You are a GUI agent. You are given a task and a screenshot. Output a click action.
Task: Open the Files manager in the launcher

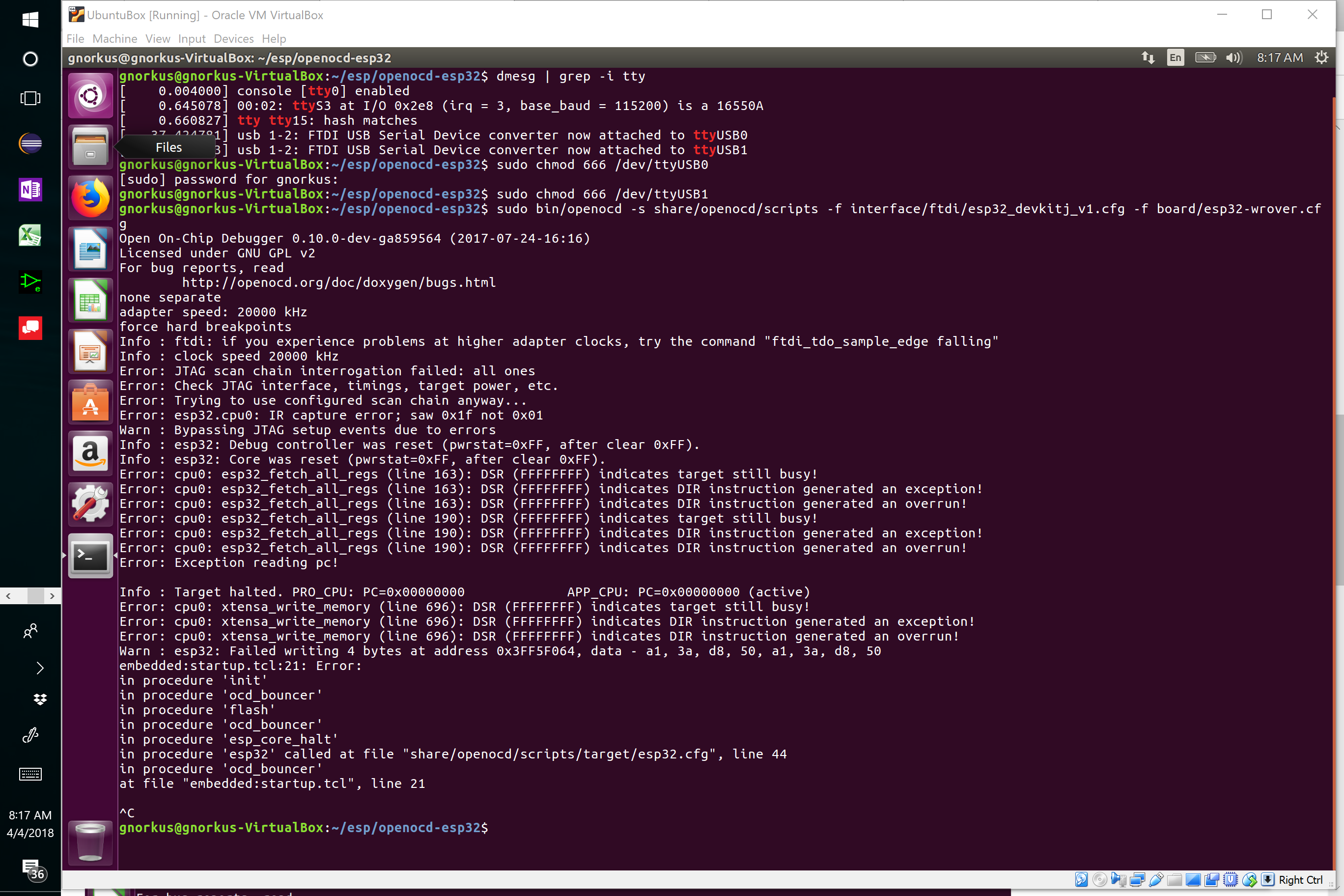[x=90, y=146]
